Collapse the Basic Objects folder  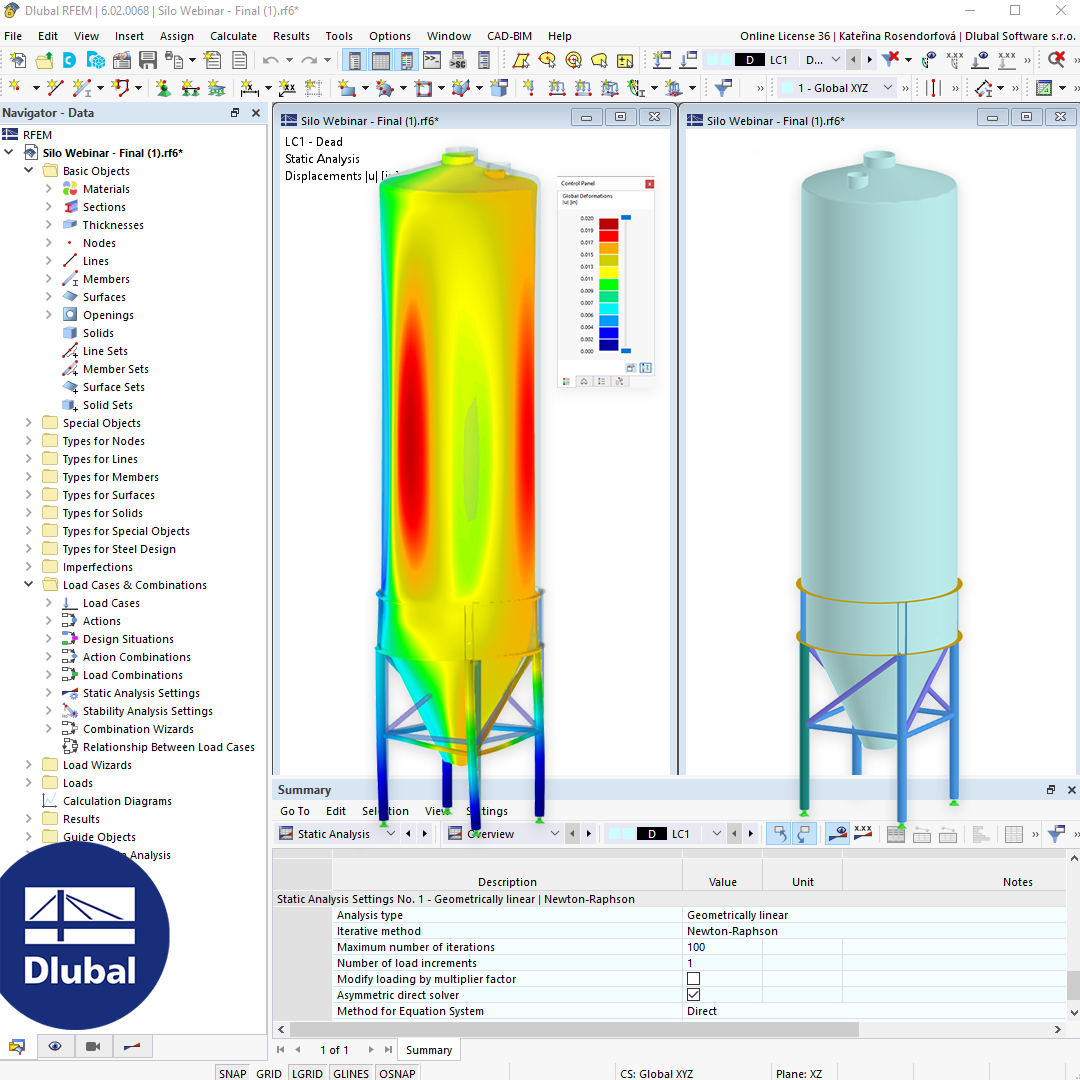coord(29,170)
